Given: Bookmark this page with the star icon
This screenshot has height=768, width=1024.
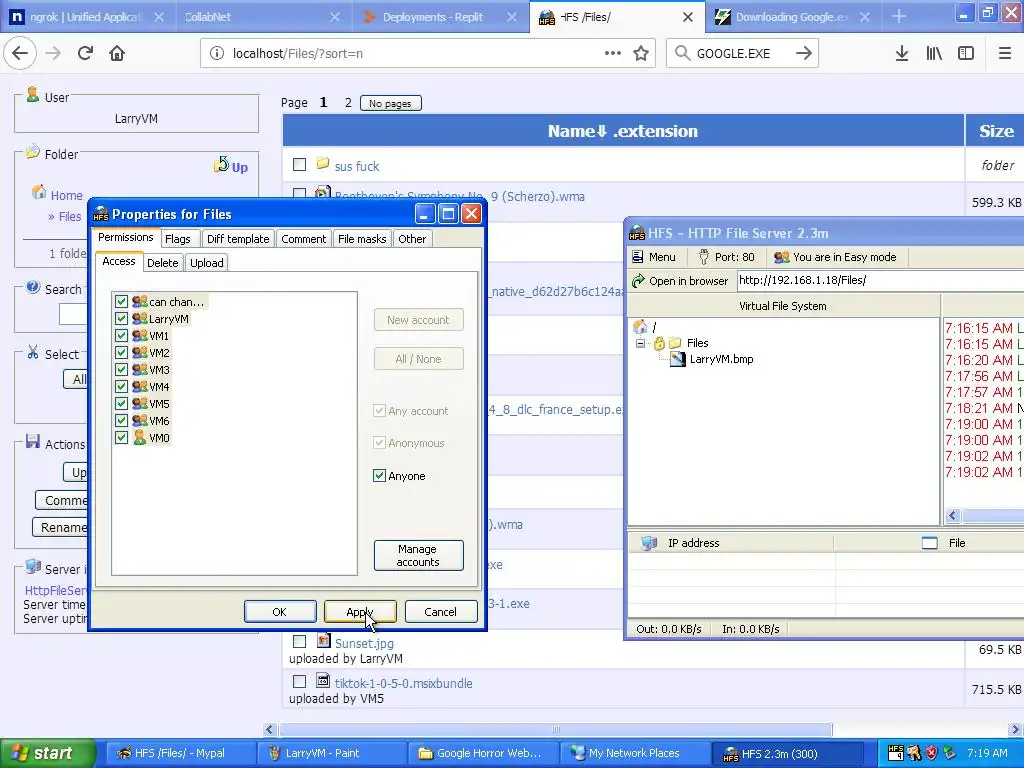Looking at the screenshot, I should (641, 53).
